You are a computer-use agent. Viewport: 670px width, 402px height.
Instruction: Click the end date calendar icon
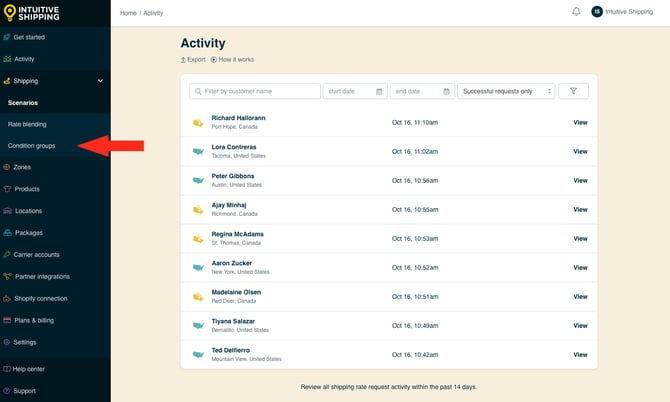click(446, 91)
